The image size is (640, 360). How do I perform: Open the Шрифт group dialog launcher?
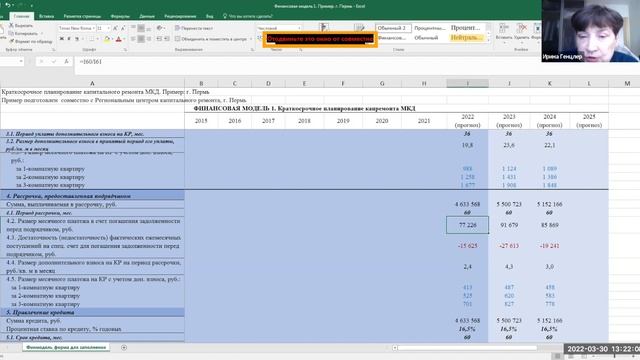pyautogui.click(x=125, y=50)
